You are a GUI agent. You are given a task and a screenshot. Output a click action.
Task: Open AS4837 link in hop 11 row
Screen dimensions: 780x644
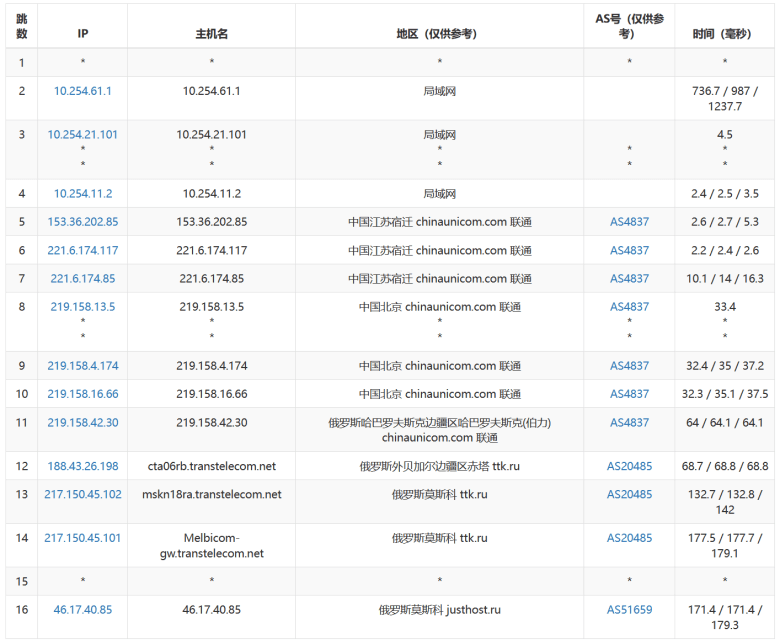coord(629,423)
